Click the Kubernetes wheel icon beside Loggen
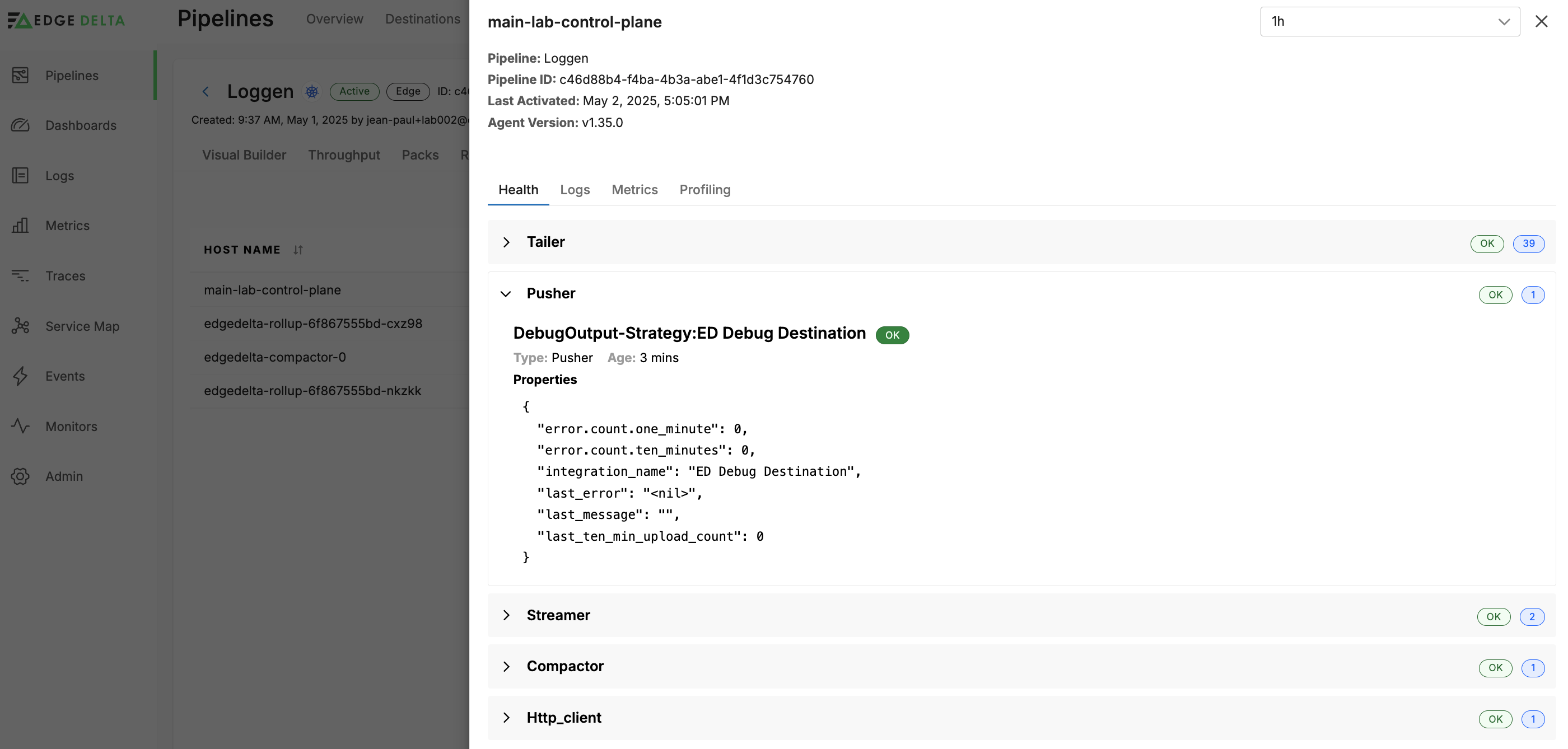This screenshot has height=749, width=1568. (x=312, y=91)
